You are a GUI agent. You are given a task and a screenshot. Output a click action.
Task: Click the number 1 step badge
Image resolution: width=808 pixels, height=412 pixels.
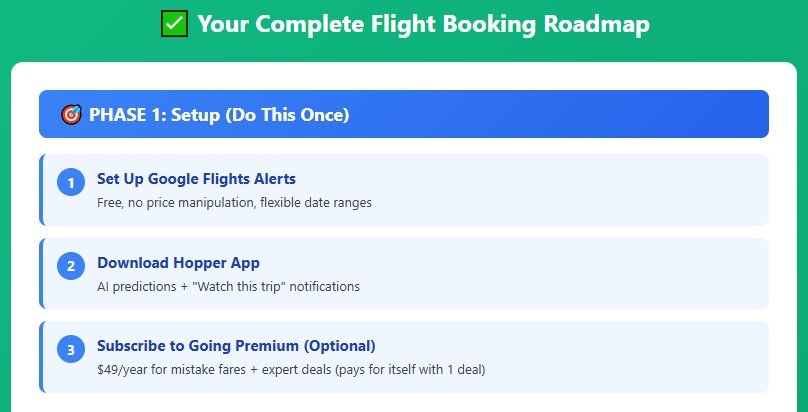[x=70, y=183]
